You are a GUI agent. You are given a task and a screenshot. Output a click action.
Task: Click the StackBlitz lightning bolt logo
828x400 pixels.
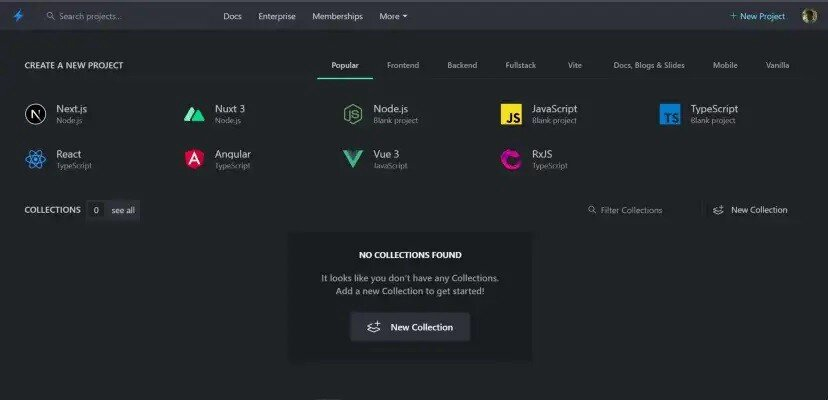click(18, 16)
